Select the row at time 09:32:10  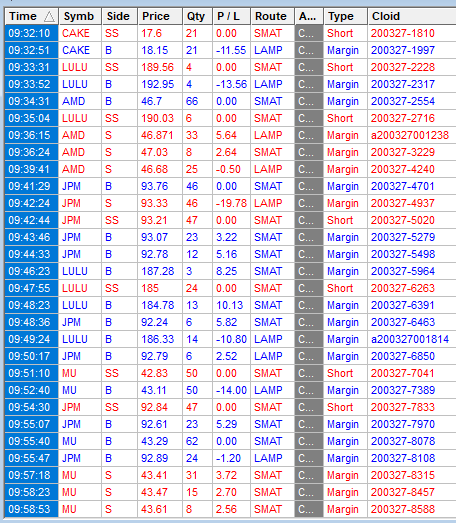[x=231, y=33]
